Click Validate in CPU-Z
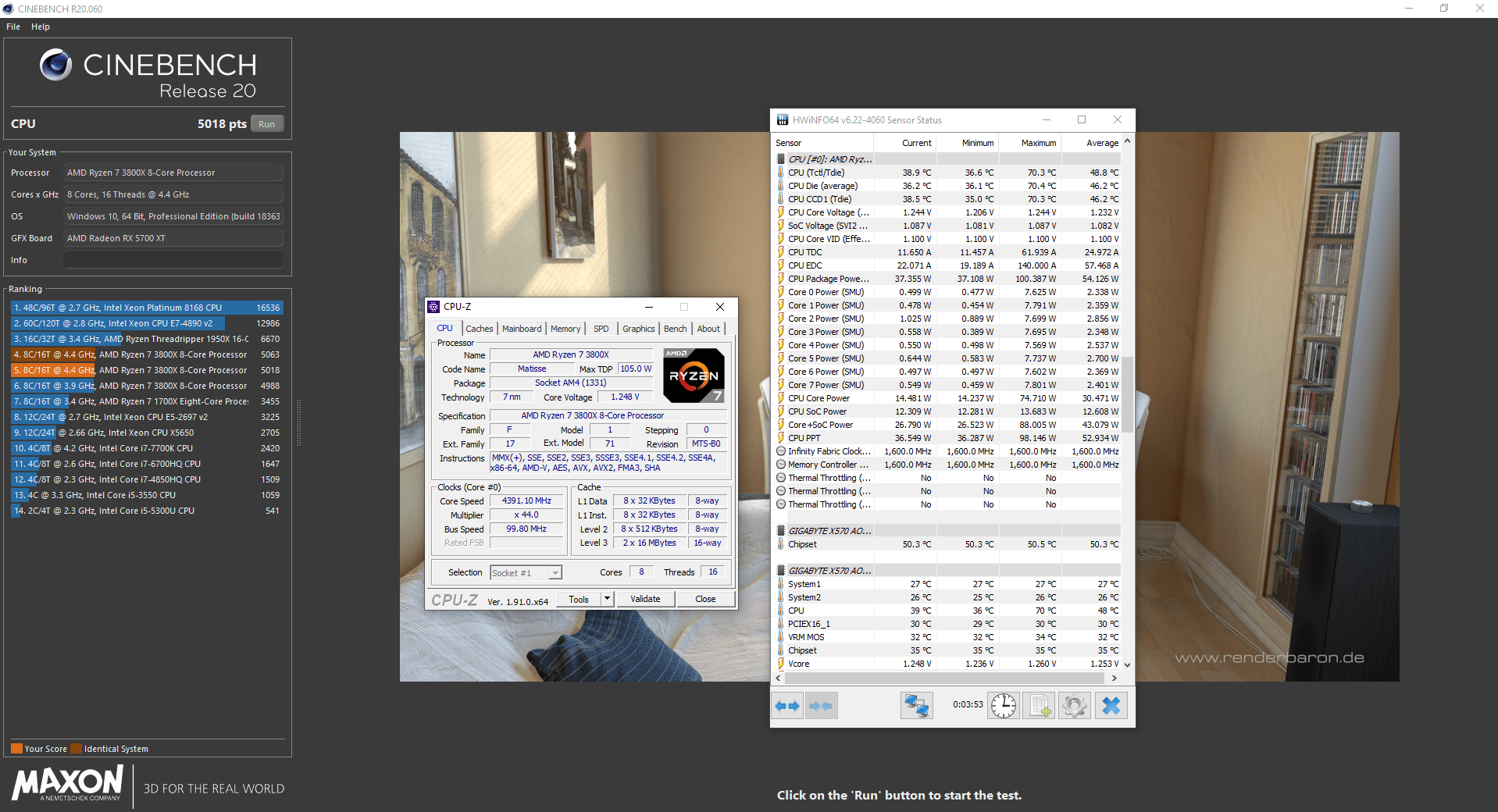Screen dimensions: 1498x812 coord(645,599)
